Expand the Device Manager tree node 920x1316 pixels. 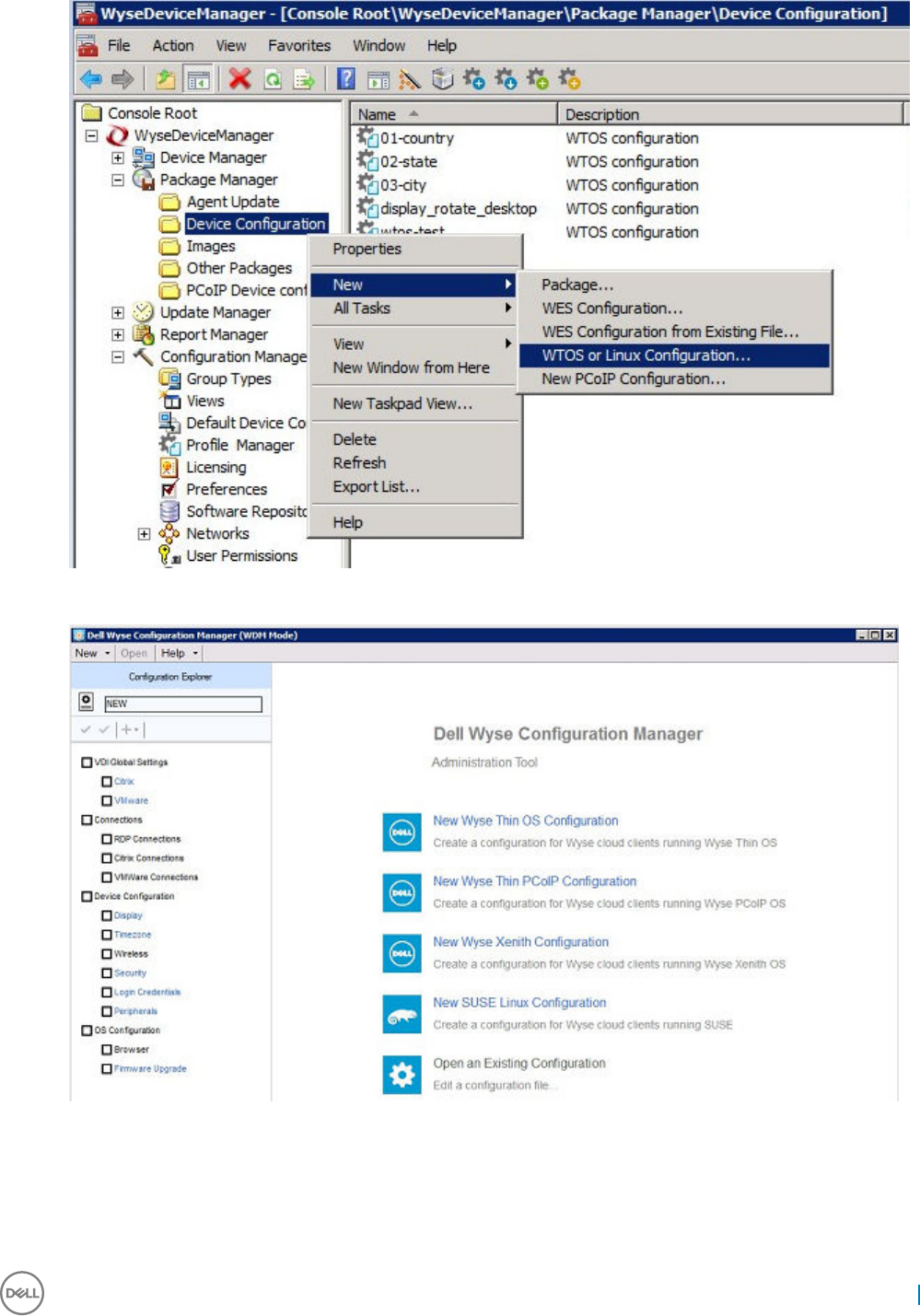(x=118, y=157)
